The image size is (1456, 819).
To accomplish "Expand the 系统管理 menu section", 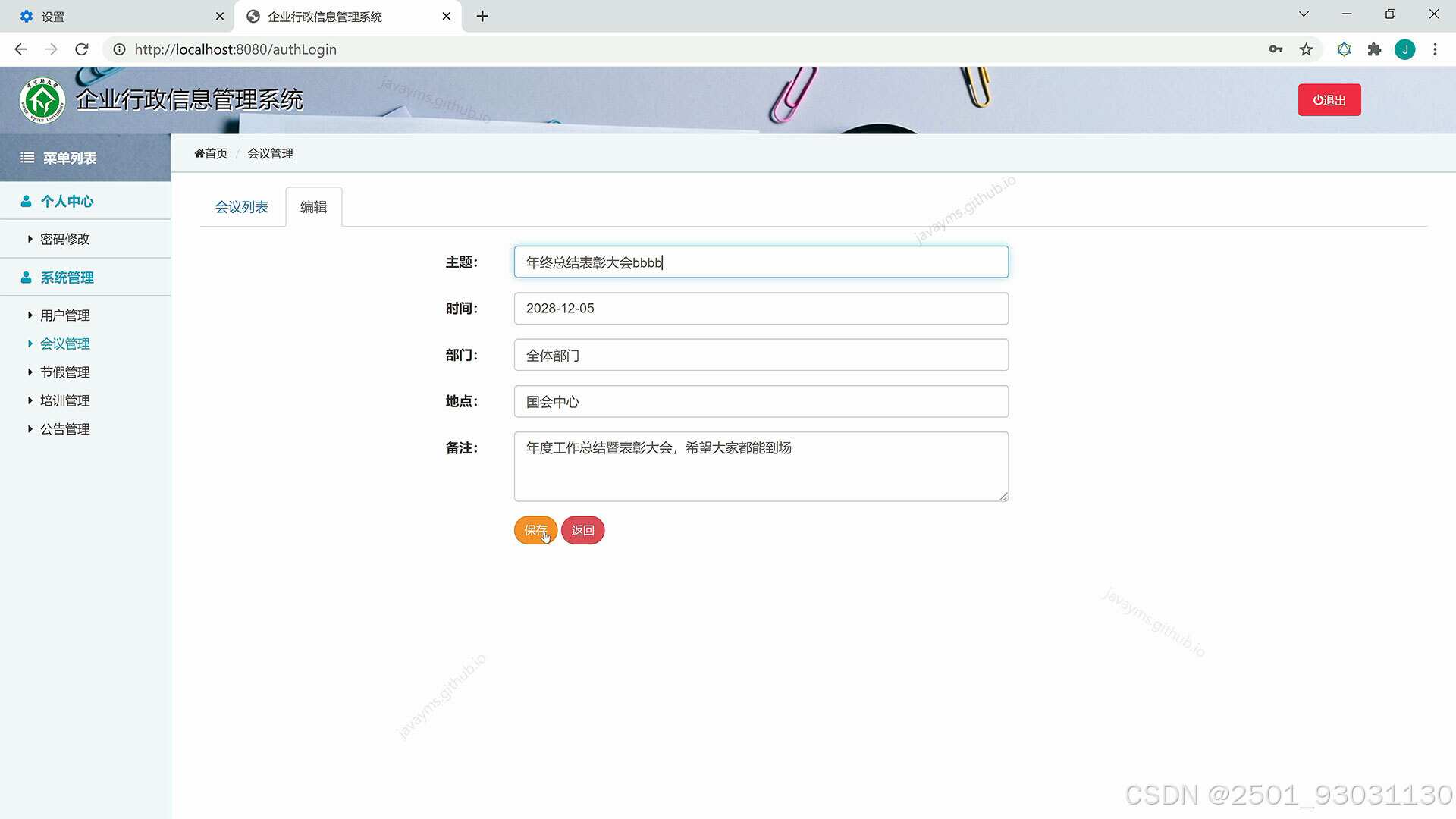I will [x=85, y=278].
